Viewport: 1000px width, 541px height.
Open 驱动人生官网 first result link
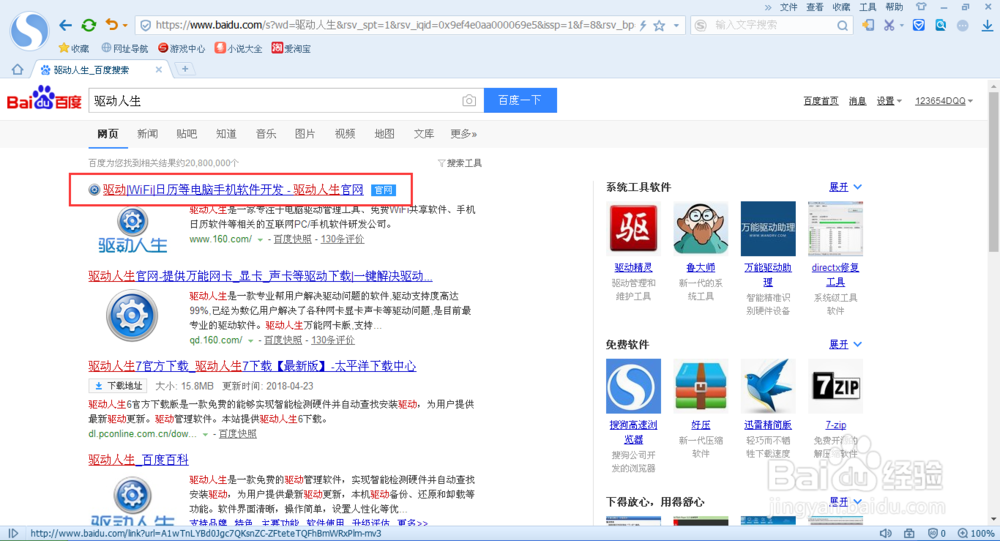[x=233, y=189]
